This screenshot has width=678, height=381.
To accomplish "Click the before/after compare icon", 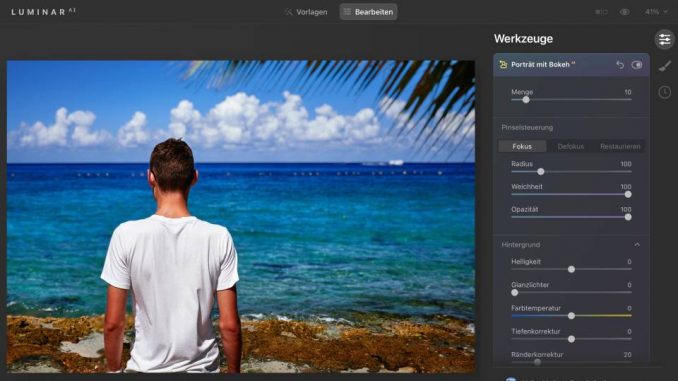I will (x=601, y=12).
